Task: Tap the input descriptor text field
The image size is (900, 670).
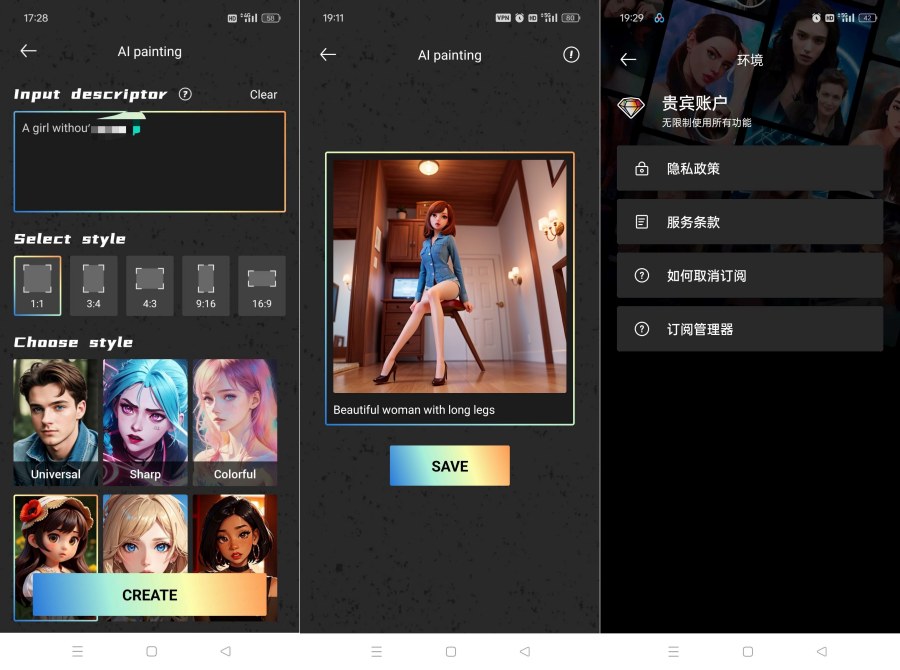Action: (x=149, y=160)
